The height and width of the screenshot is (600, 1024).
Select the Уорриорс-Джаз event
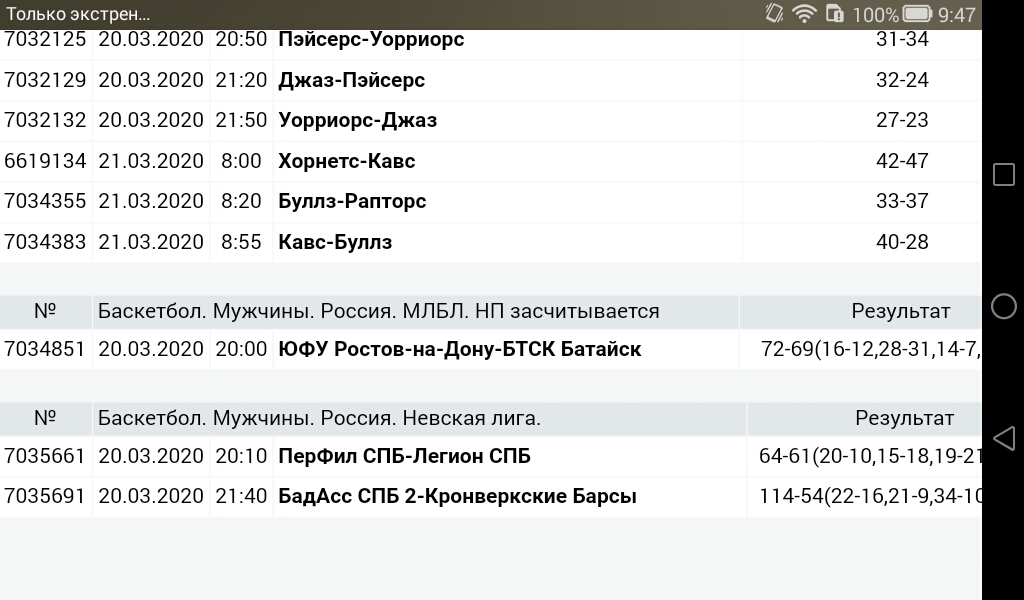[x=490, y=121]
